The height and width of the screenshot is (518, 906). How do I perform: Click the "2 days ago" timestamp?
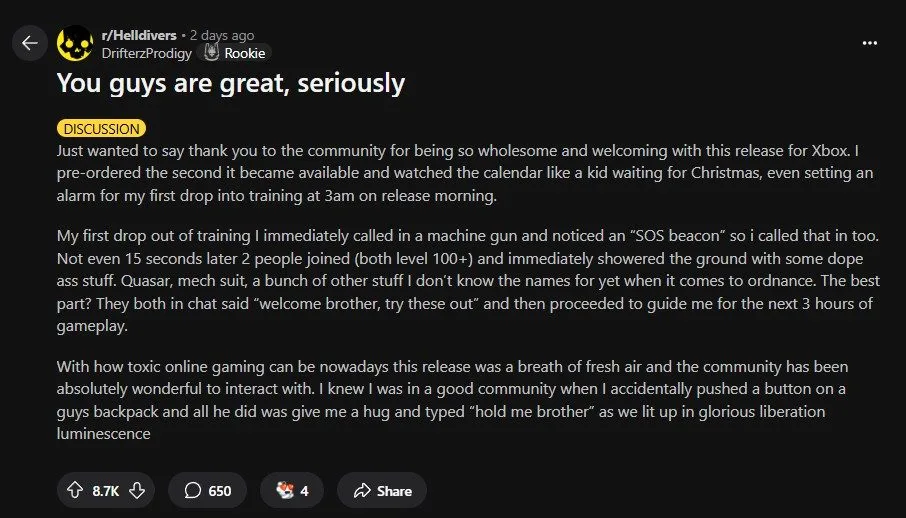(221, 36)
